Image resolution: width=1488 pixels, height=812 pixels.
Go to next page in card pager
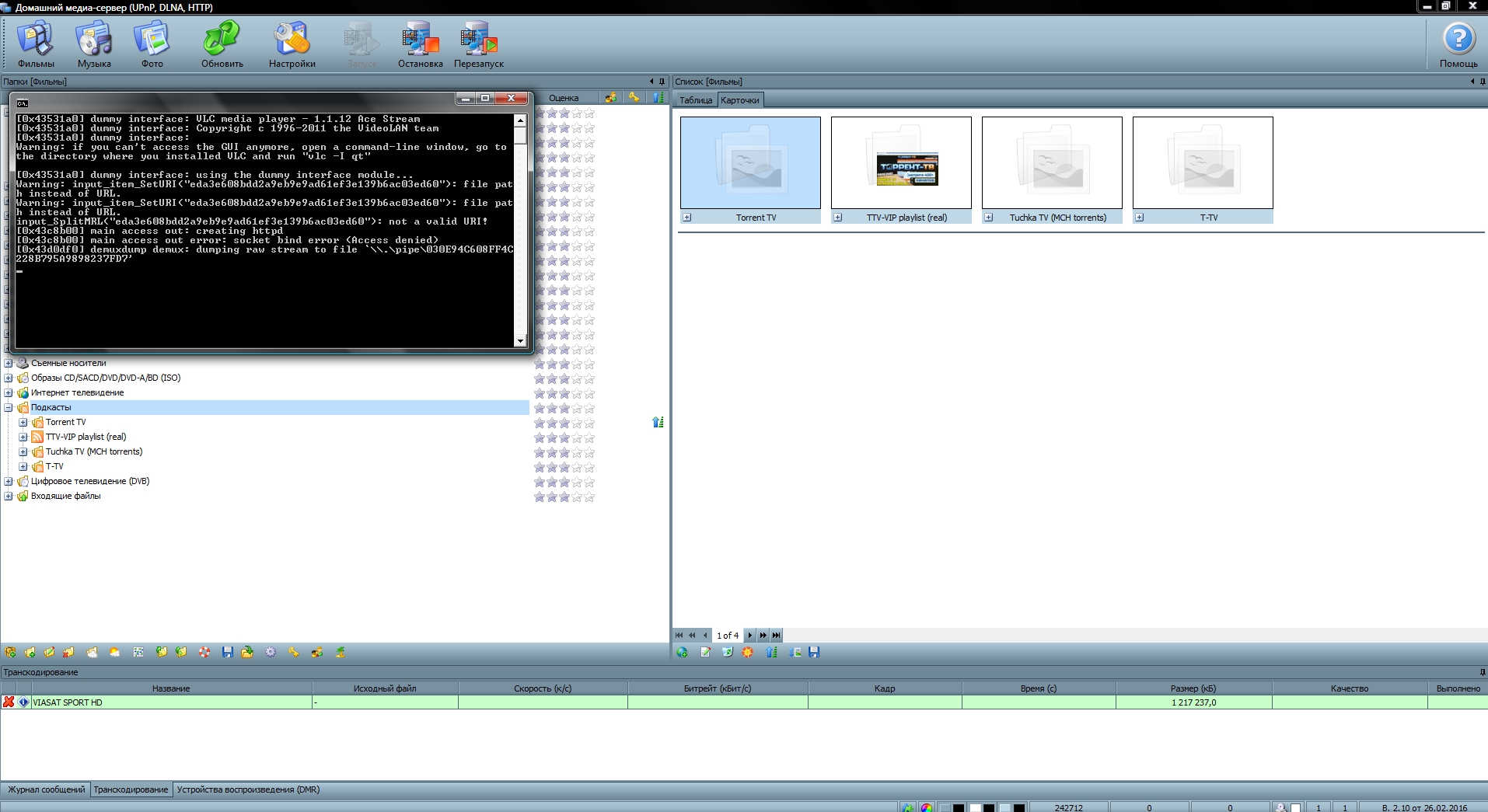click(749, 636)
